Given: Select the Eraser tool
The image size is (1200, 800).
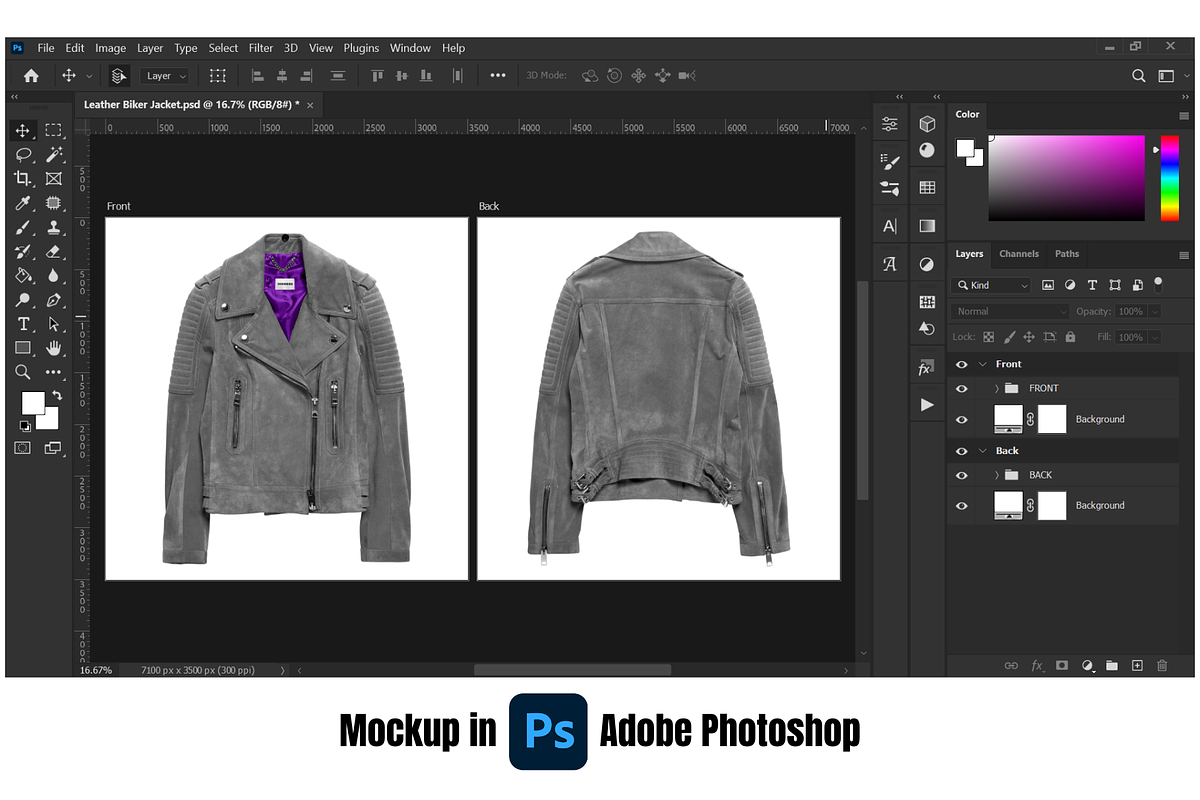Looking at the screenshot, I should pyautogui.click(x=54, y=251).
